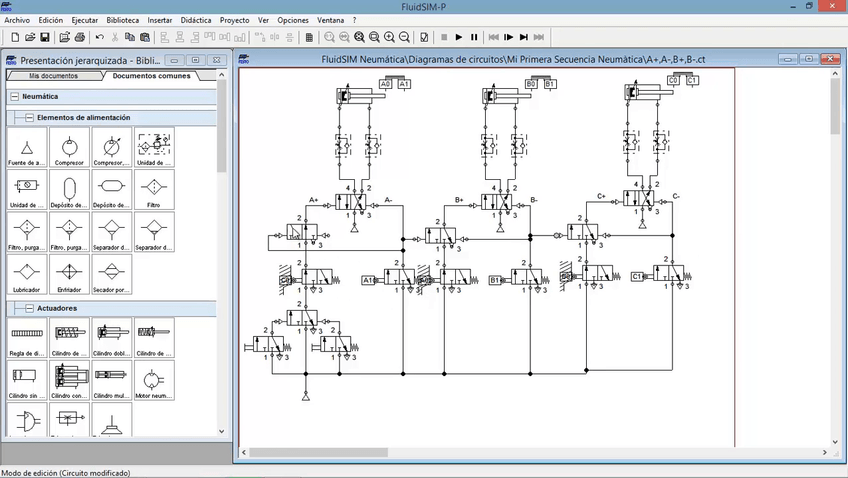Click the open file toolbar icon

pyautogui.click(x=30, y=37)
